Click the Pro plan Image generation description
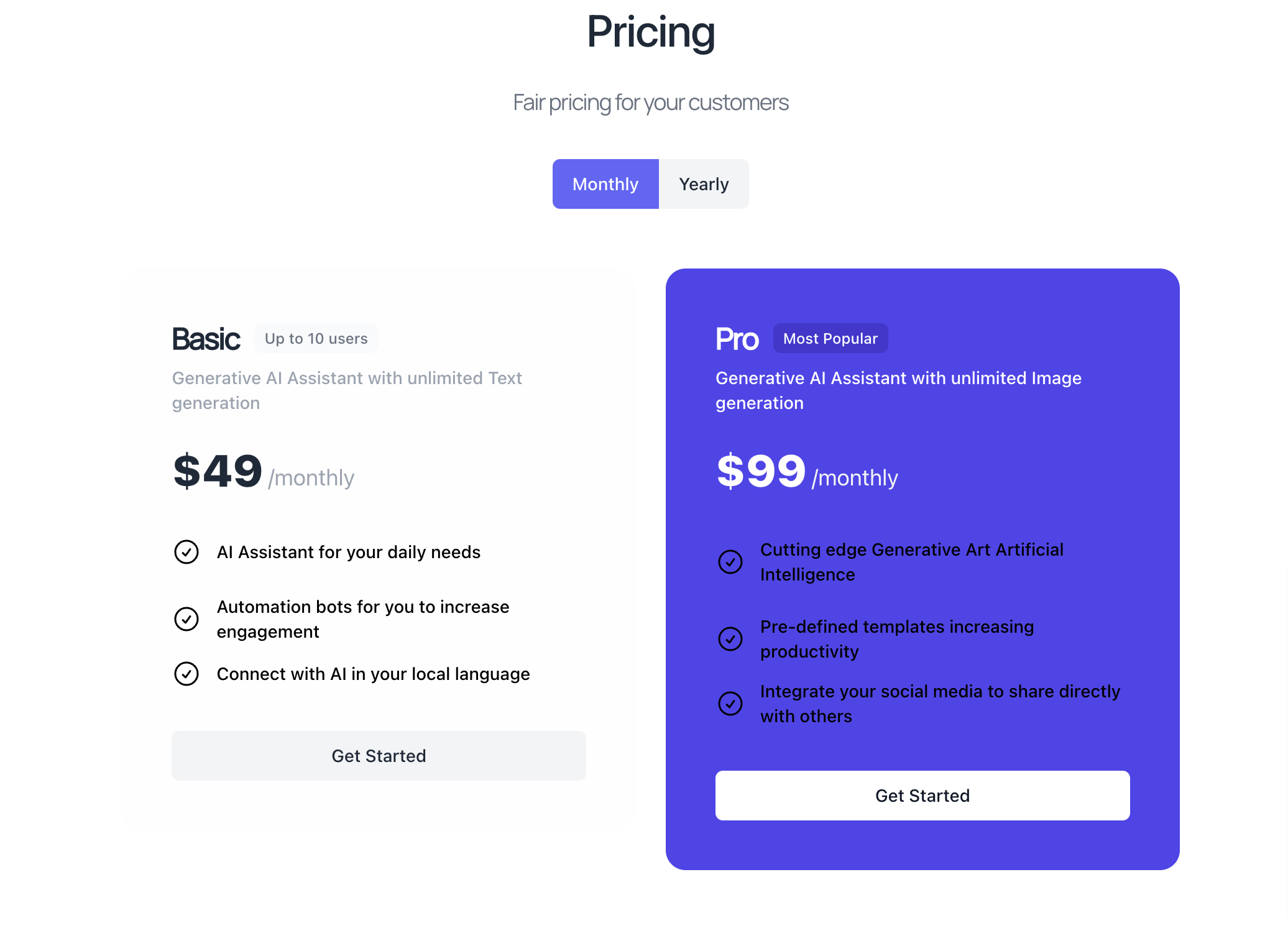 click(x=898, y=390)
